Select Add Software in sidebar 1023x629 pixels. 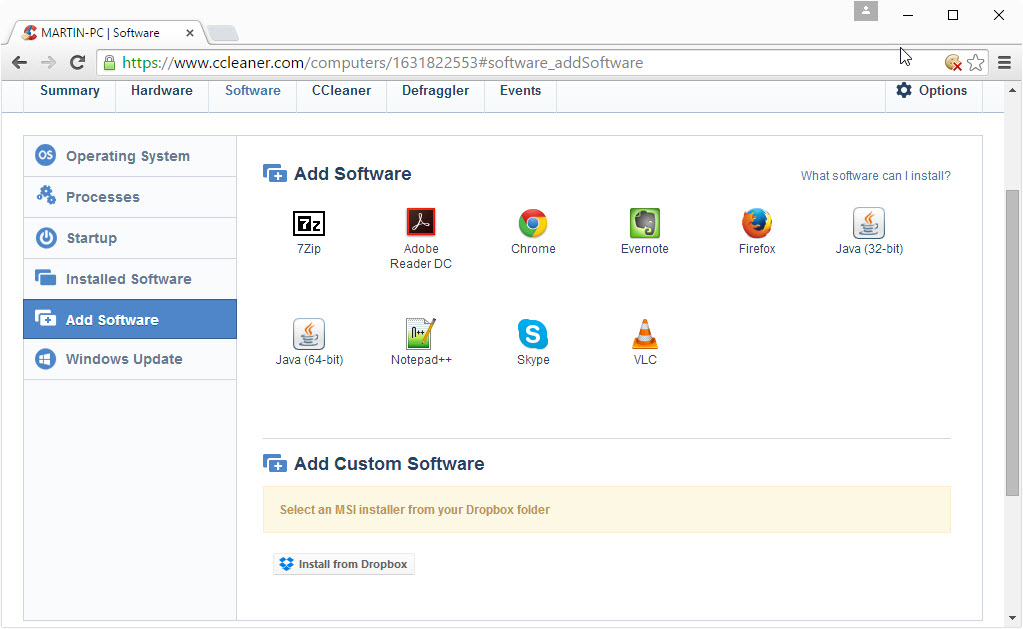(130, 319)
